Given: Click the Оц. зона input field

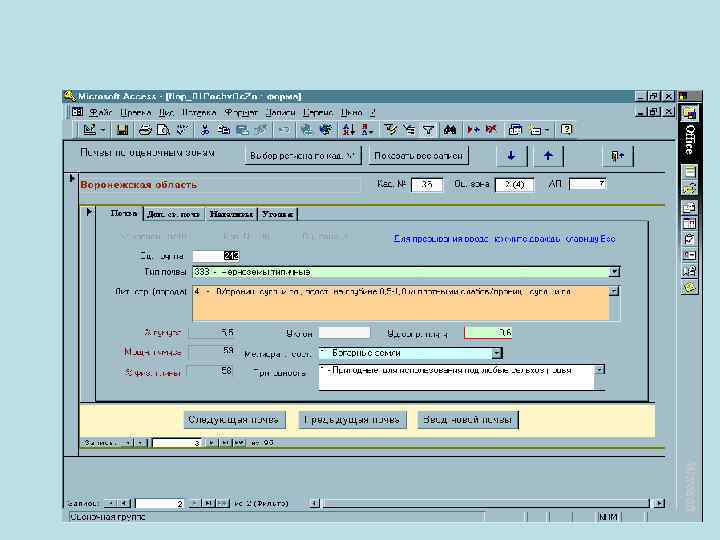Looking at the screenshot, I should pos(514,185).
